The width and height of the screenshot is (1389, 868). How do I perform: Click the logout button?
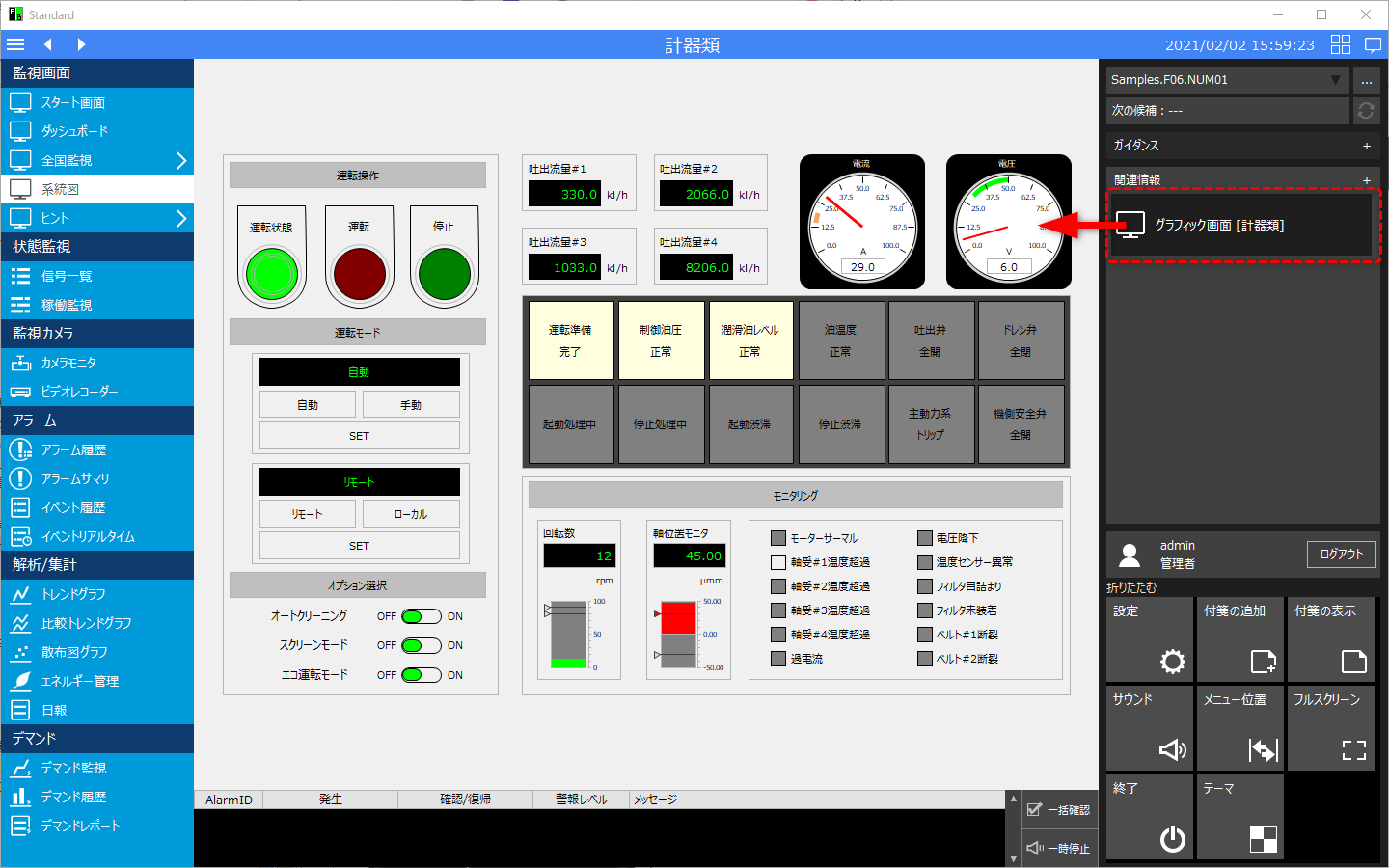pyautogui.click(x=1341, y=555)
